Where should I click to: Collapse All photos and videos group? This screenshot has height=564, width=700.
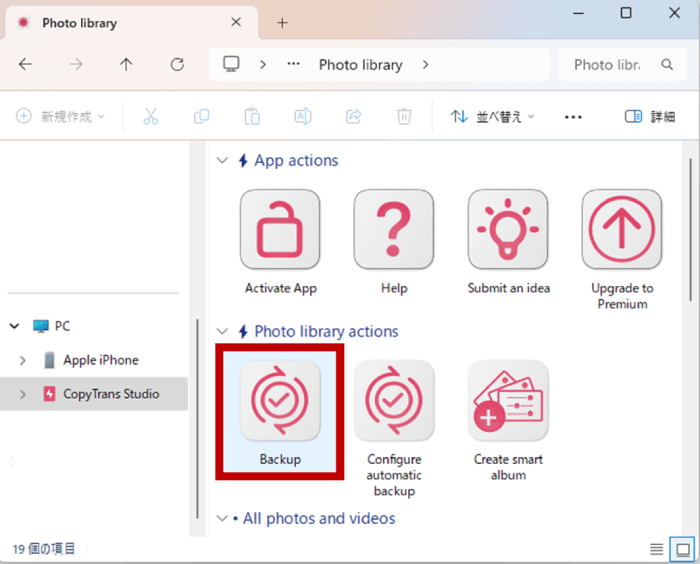(x=222, y=518)
